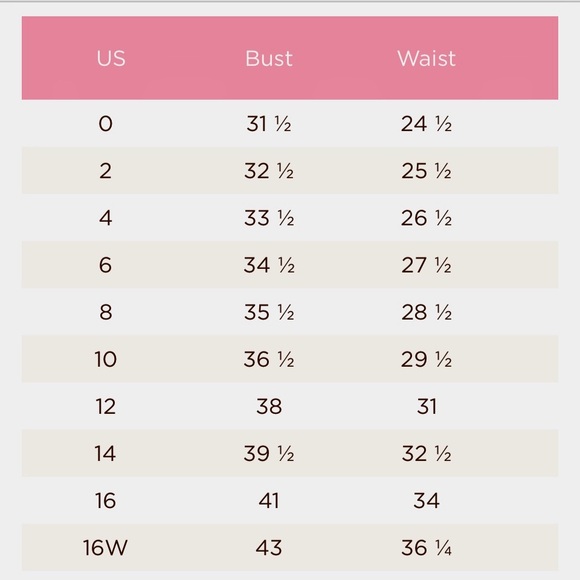Select the US column header

tap(111, 58)
